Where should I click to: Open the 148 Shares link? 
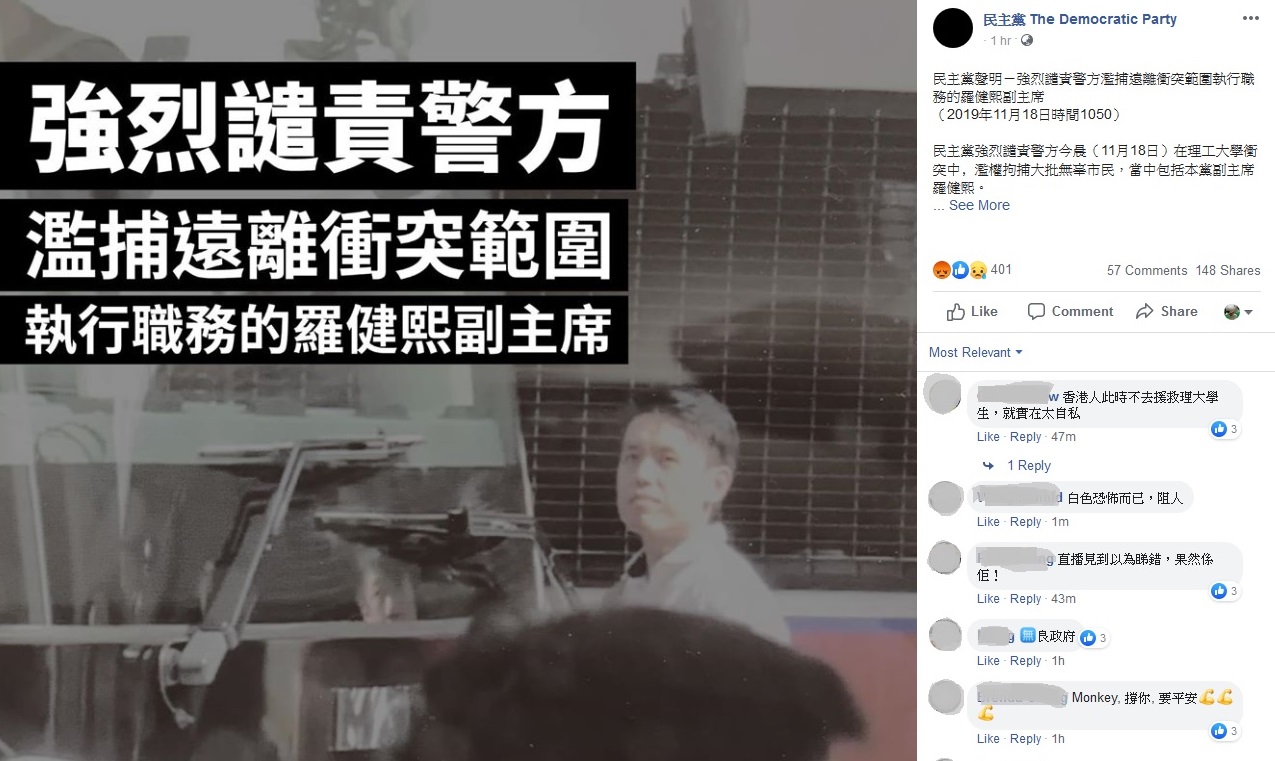(1227, 270)
